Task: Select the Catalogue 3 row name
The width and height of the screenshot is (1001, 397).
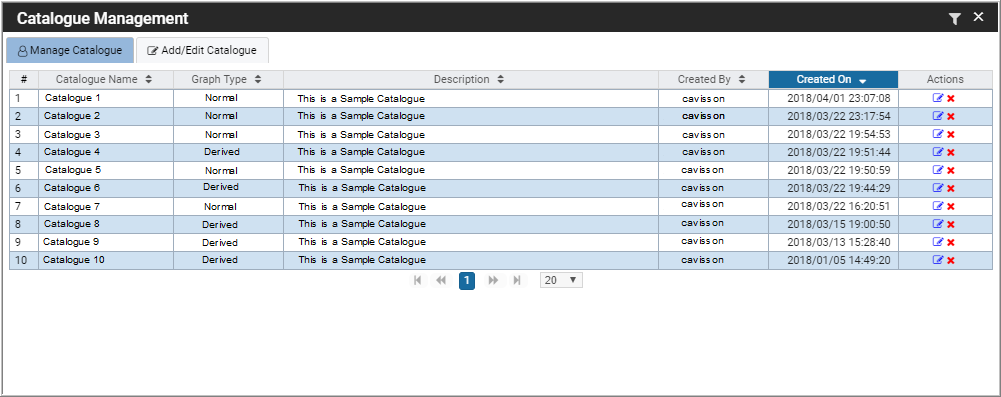Action: [x=72, y=135]
